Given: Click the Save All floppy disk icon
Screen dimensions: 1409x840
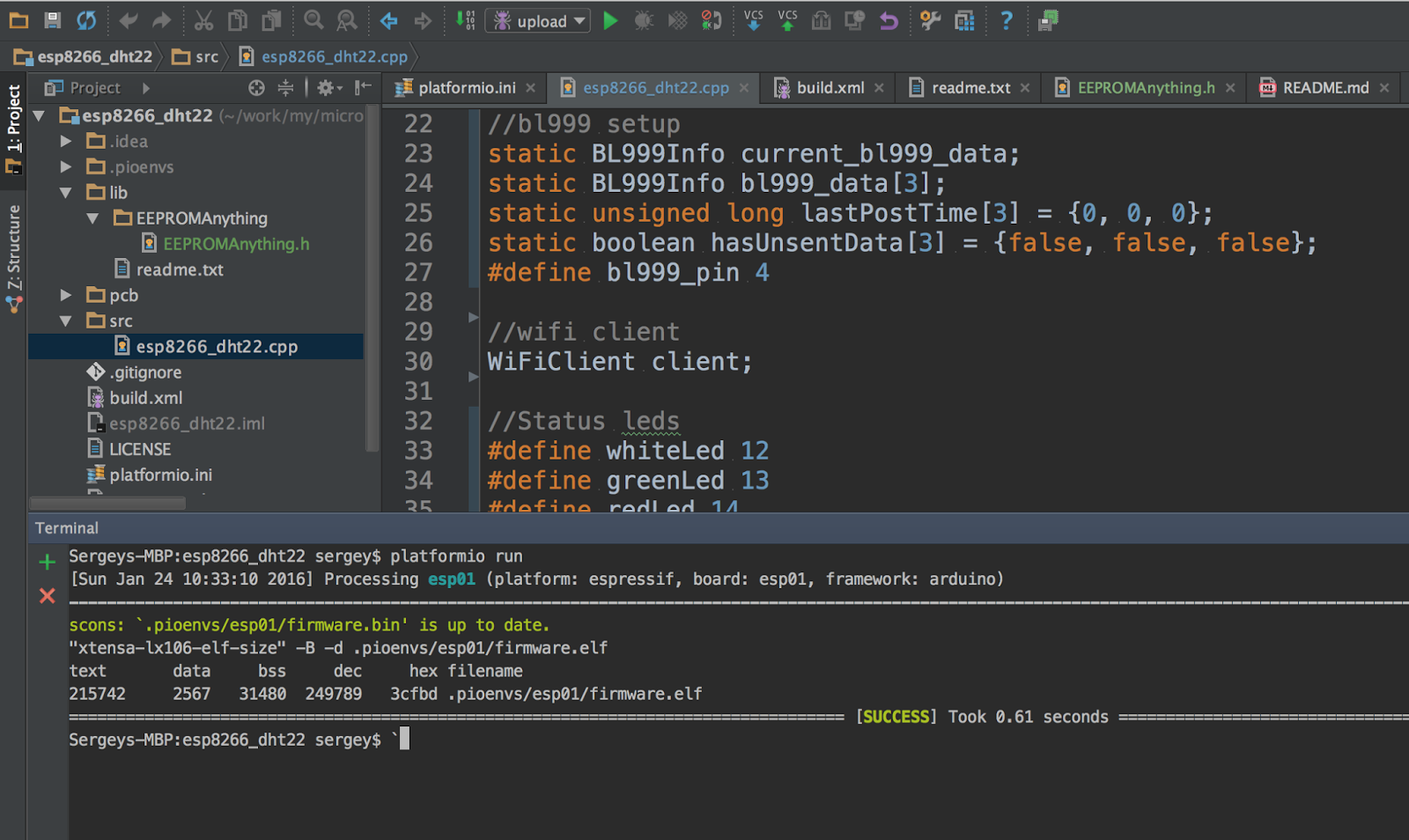Looking at the screenshot, I should [52, 20].
